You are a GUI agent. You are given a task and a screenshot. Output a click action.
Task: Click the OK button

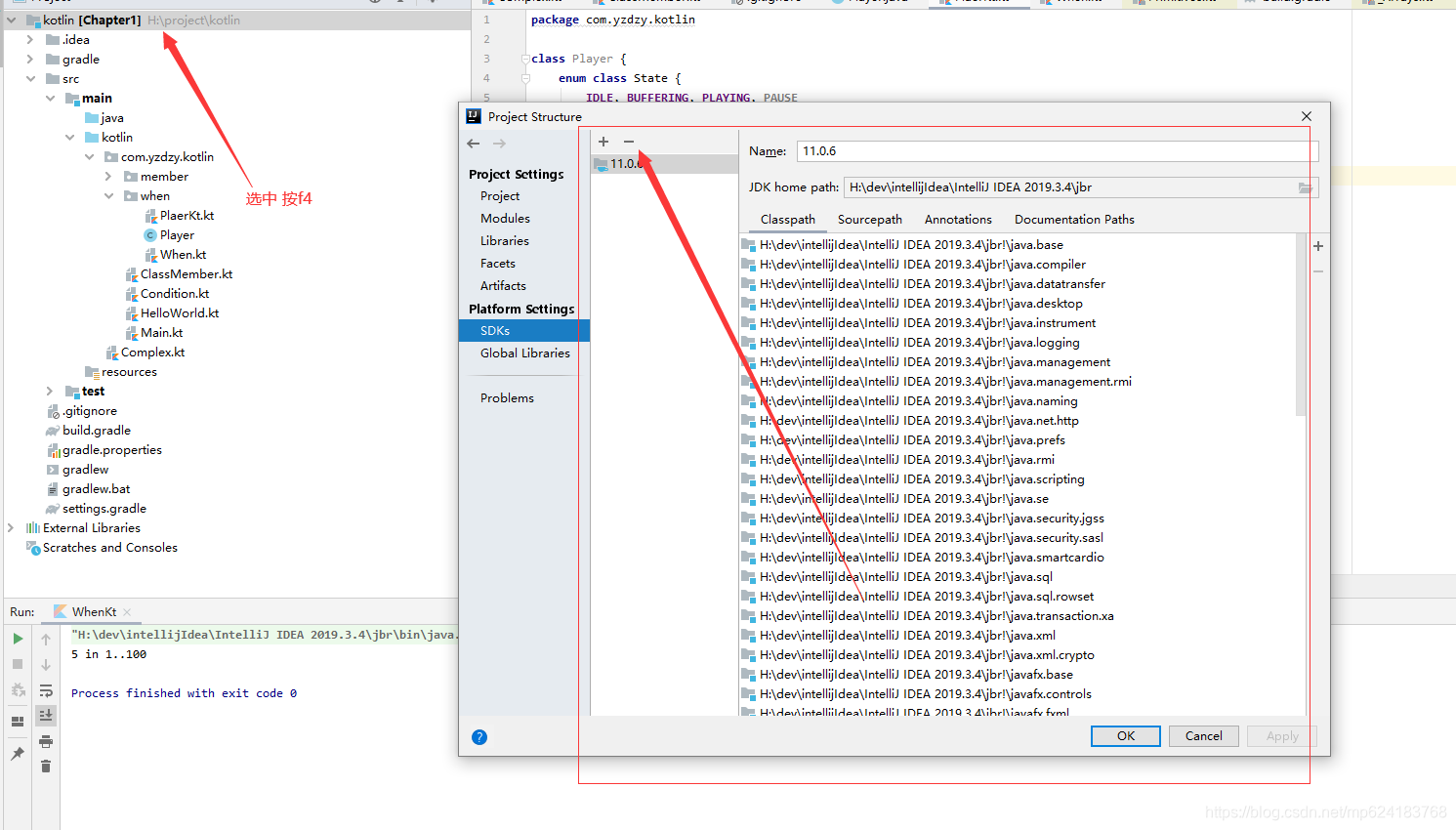[1125, 736]
